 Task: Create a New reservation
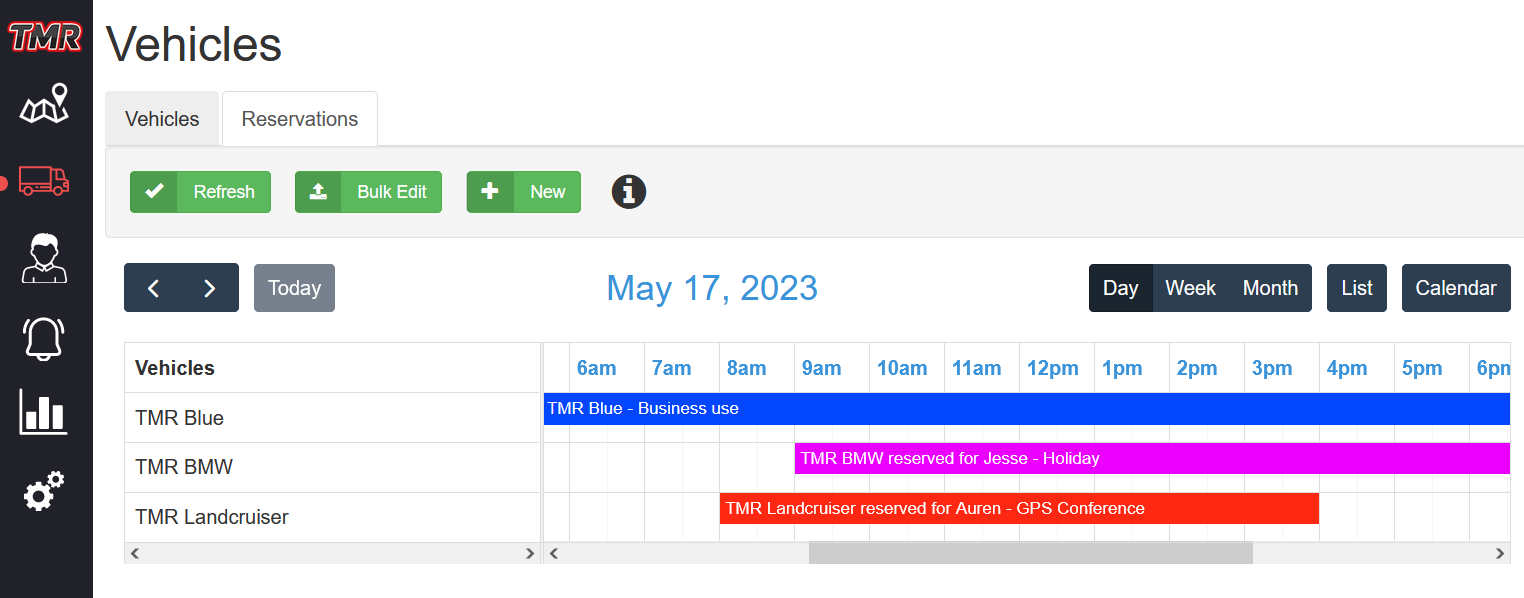click(x=524, y=192)
